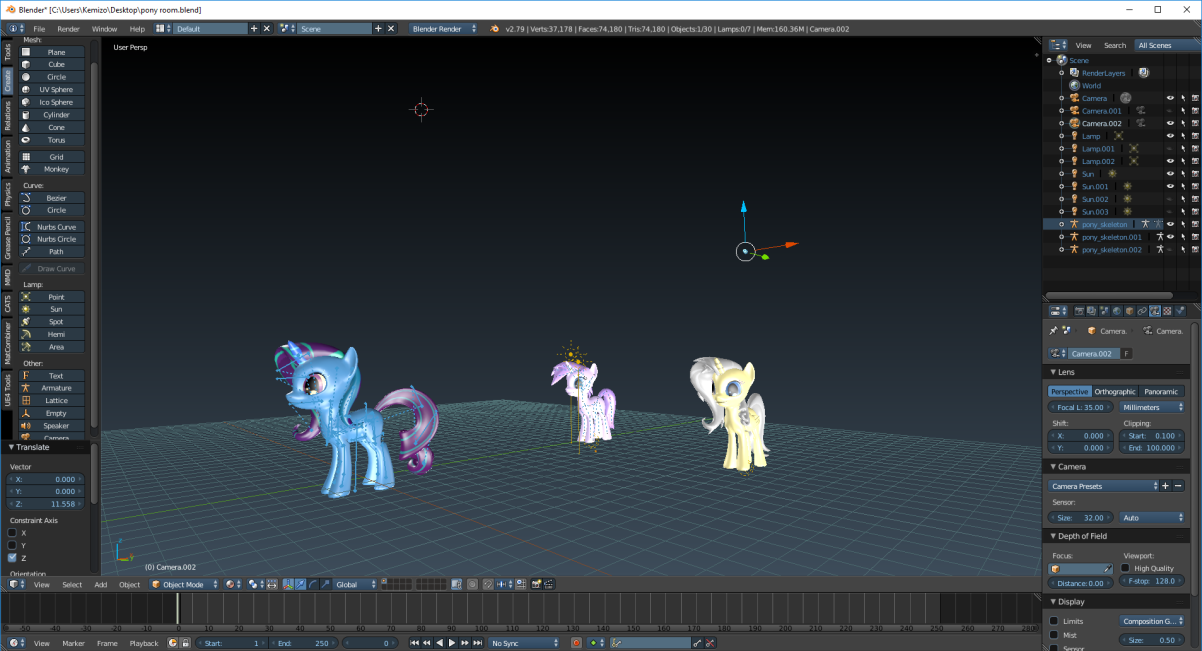The width and height of the screenshot is (1202, 651).
Task: Check the X constraint axis in Translate panel
Action: pyautogui.click(x=12, y=533)
